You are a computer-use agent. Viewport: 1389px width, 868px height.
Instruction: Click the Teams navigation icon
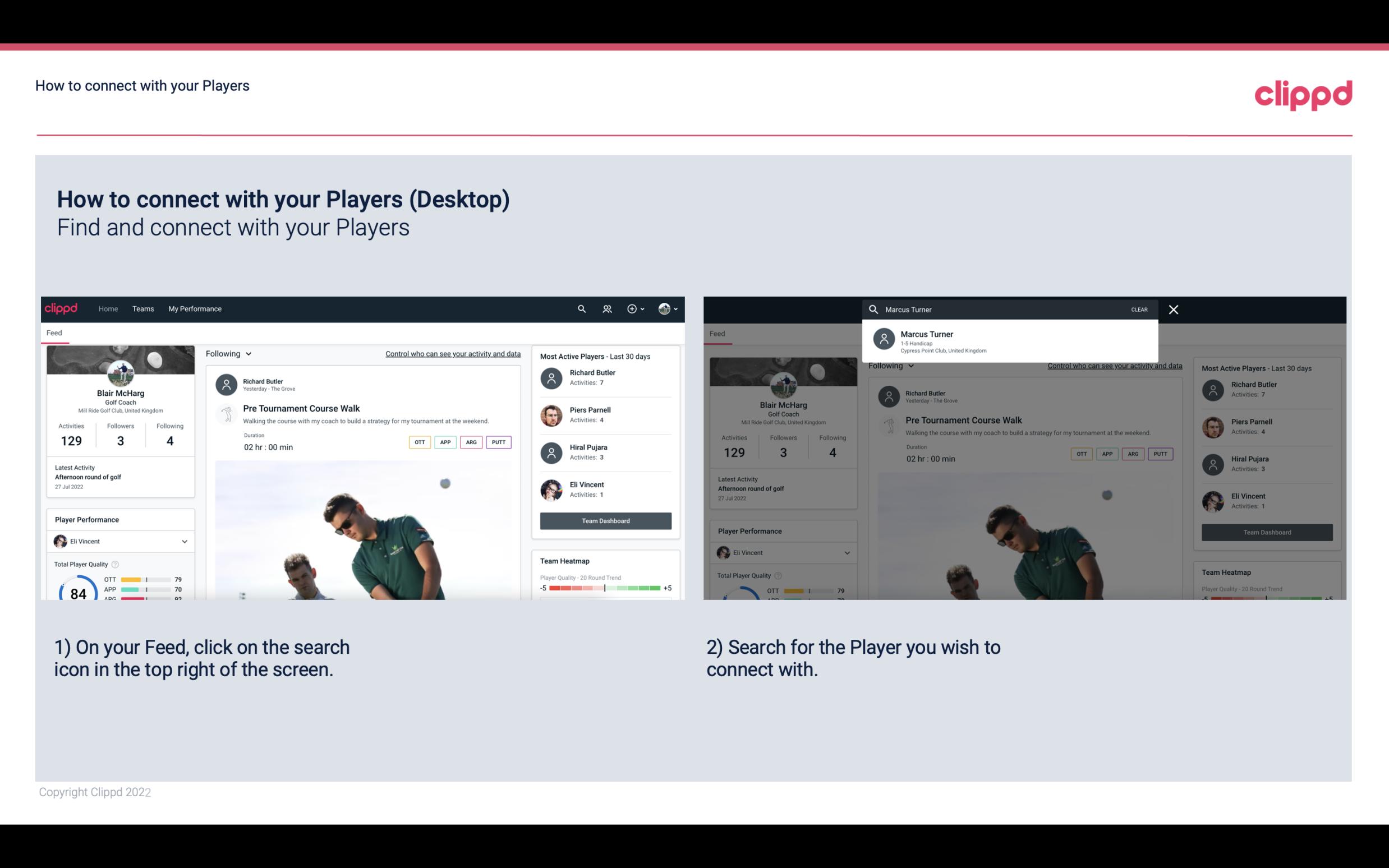pos(143,309)
